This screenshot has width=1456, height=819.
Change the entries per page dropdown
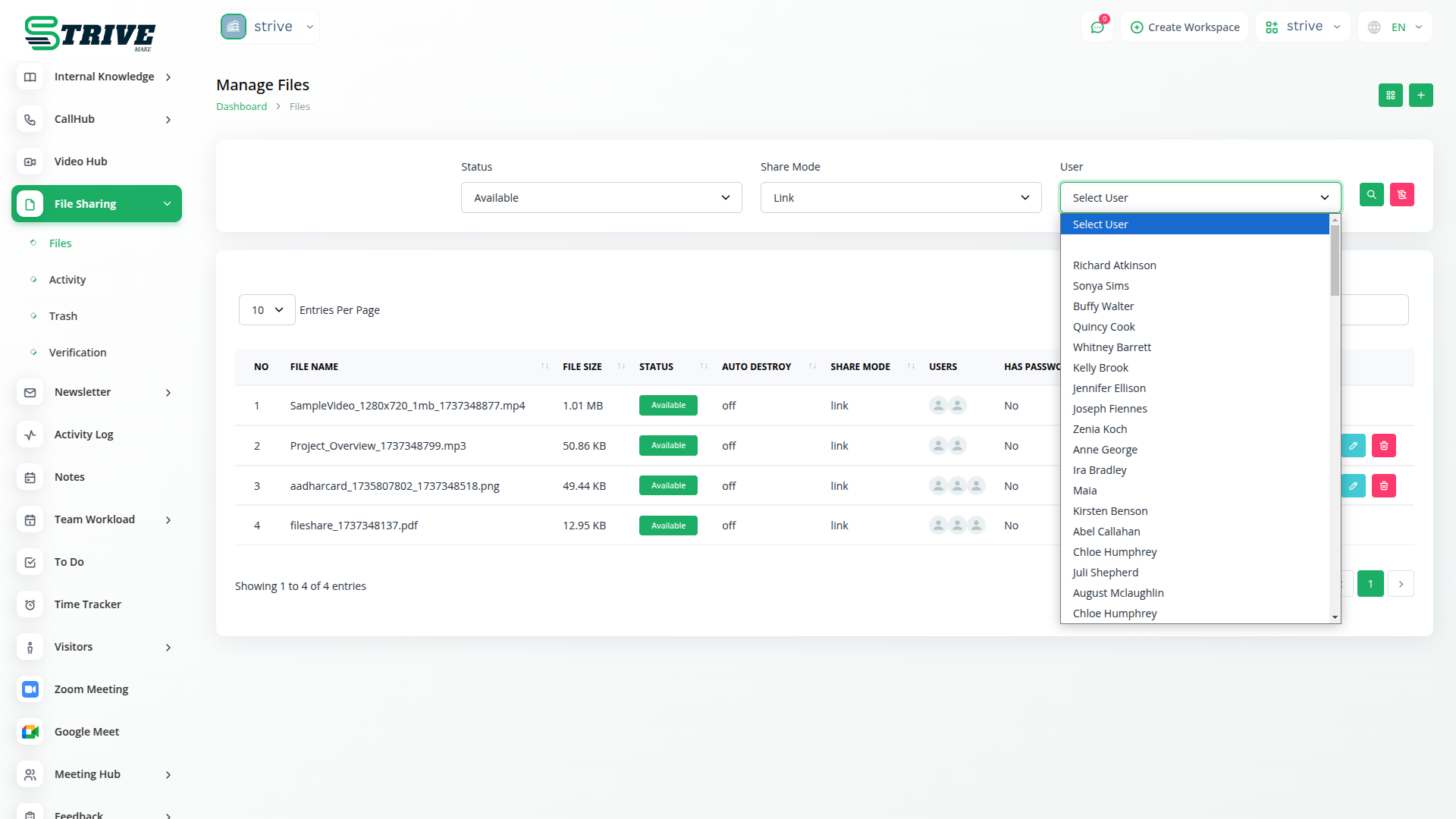coord(266,310)
